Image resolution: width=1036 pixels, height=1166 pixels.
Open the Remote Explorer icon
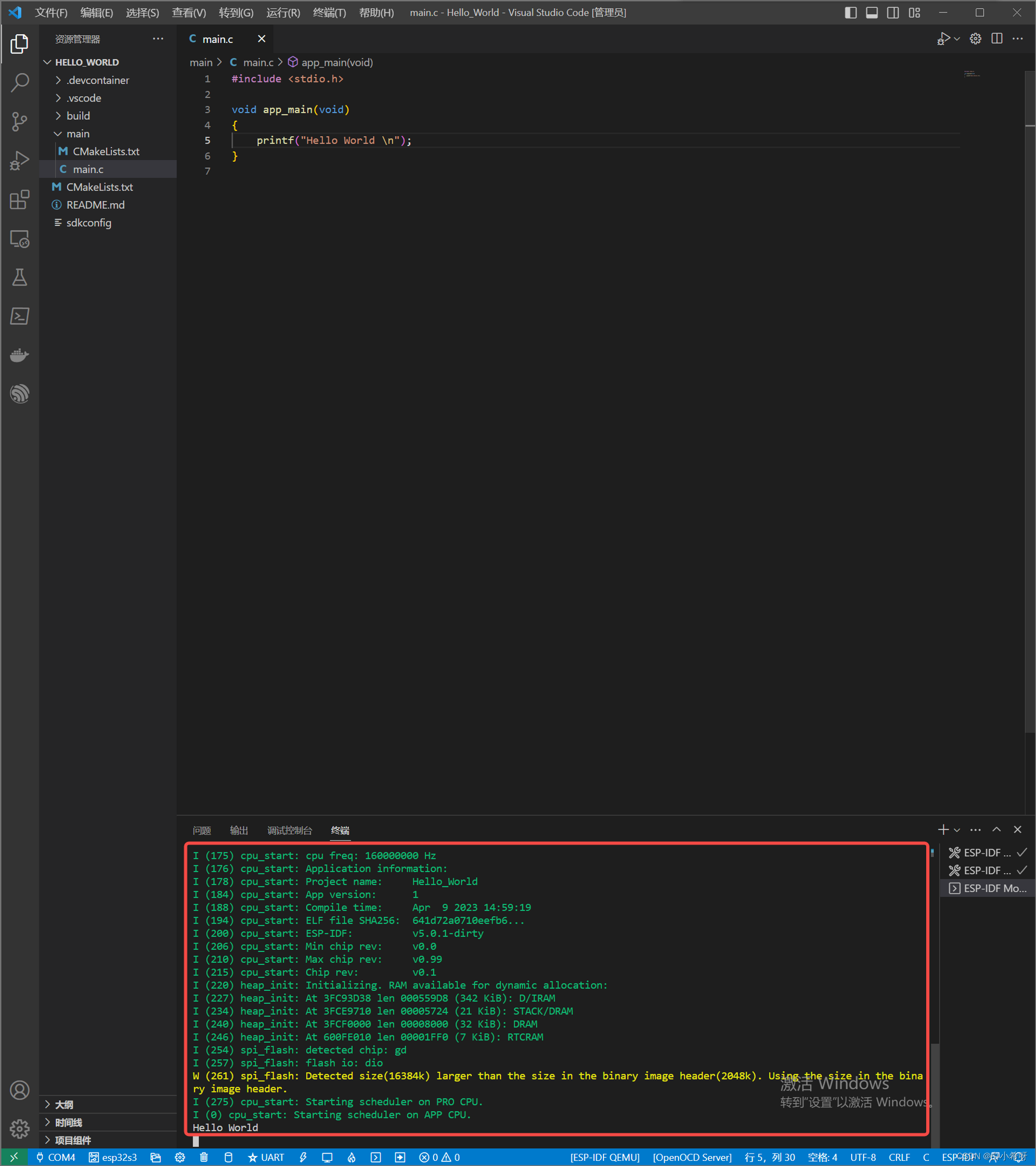[x=19, y=238]
